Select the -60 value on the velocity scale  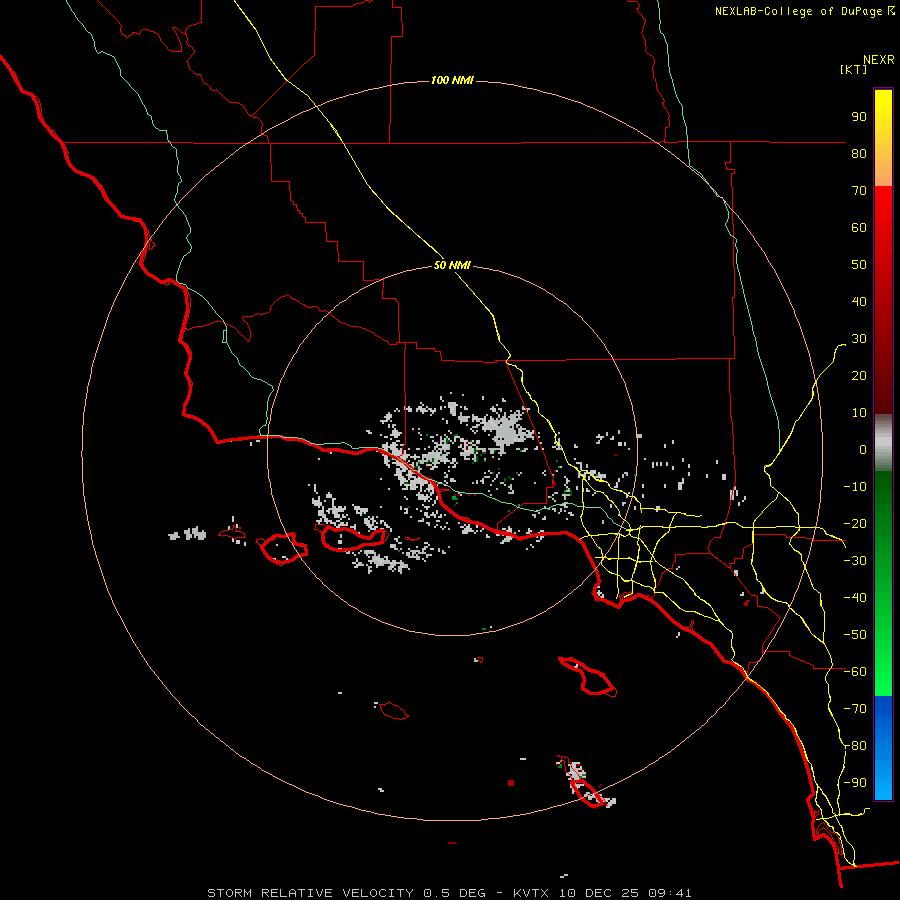tap(855, 672)
